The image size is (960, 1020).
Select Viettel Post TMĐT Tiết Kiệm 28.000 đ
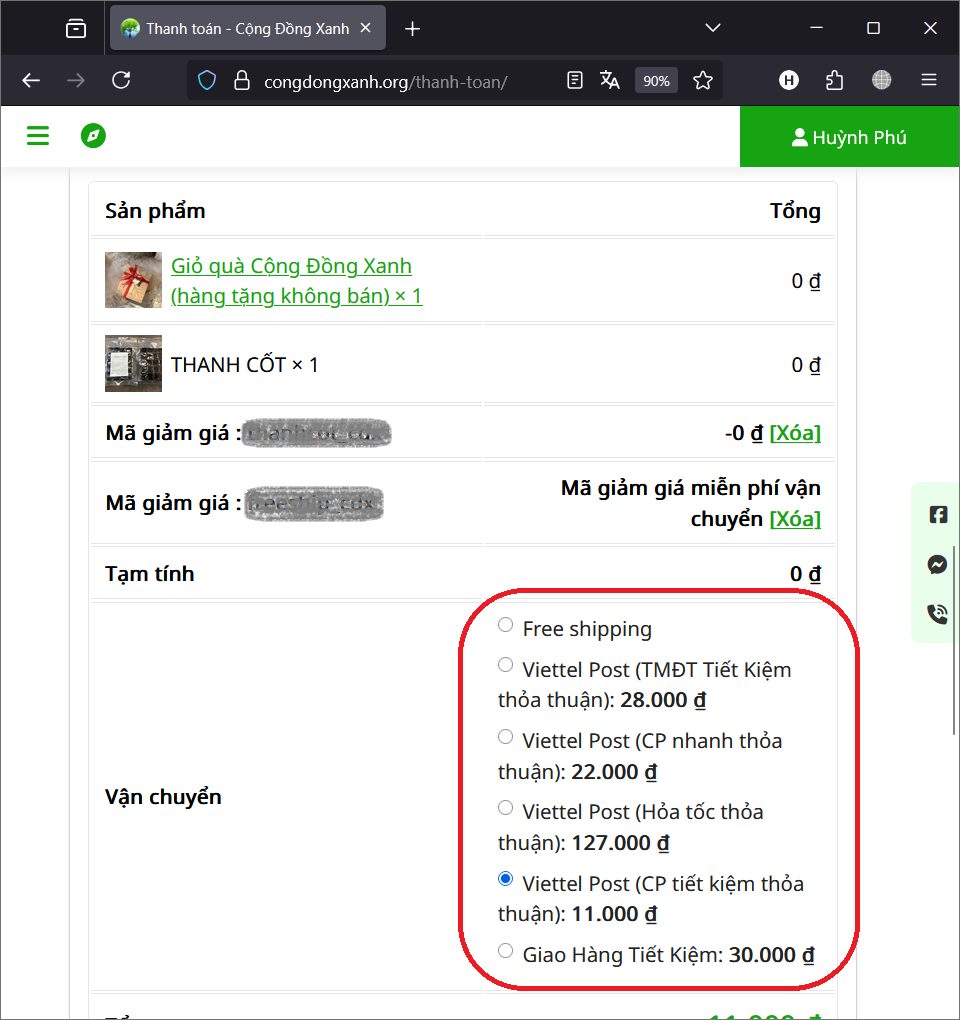[x=505, y=665]
